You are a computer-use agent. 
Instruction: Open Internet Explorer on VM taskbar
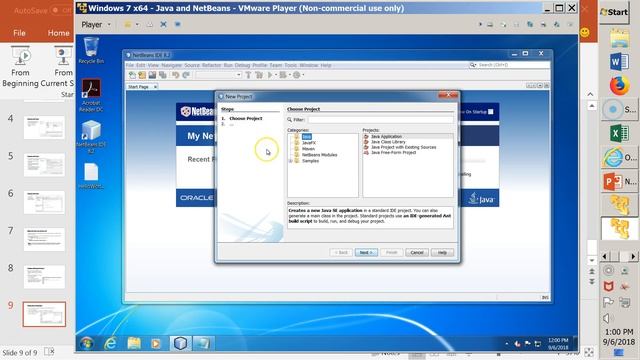[x=110, y=343]
